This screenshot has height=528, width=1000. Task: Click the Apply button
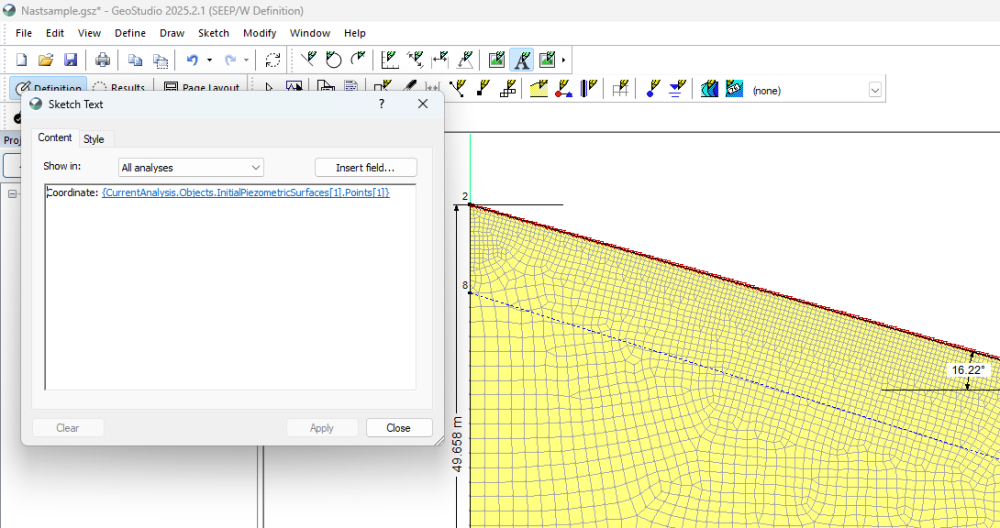click(x=321, y=428)
